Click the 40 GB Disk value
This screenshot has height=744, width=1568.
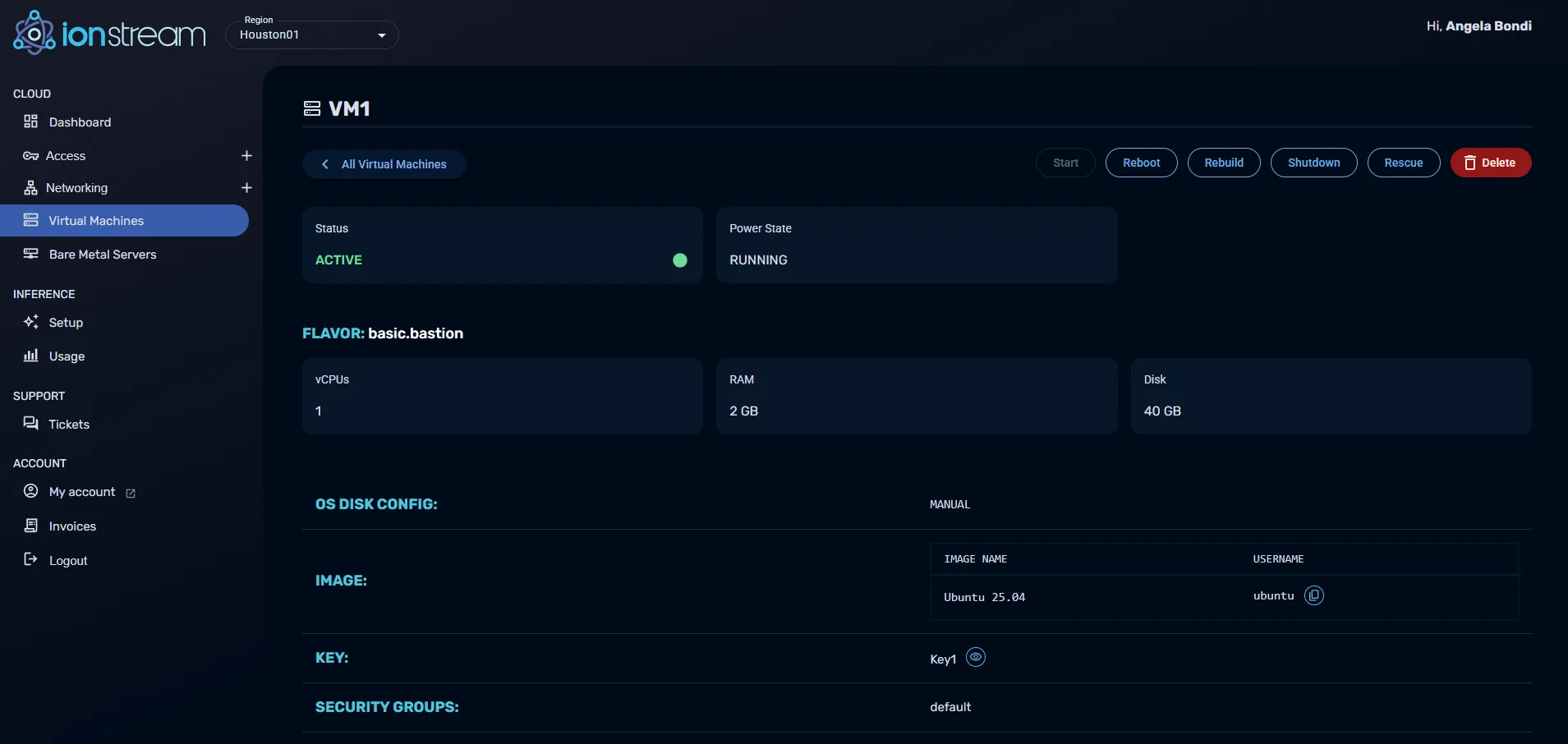pyautogui.click(x=1162, y=411)
